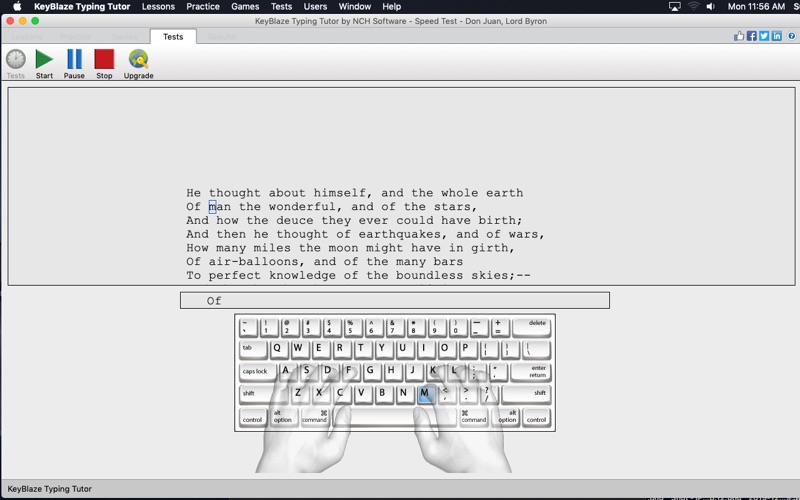The image size is (800, 500).
Task: Share on Facebook icon
Action: [752, 36]
